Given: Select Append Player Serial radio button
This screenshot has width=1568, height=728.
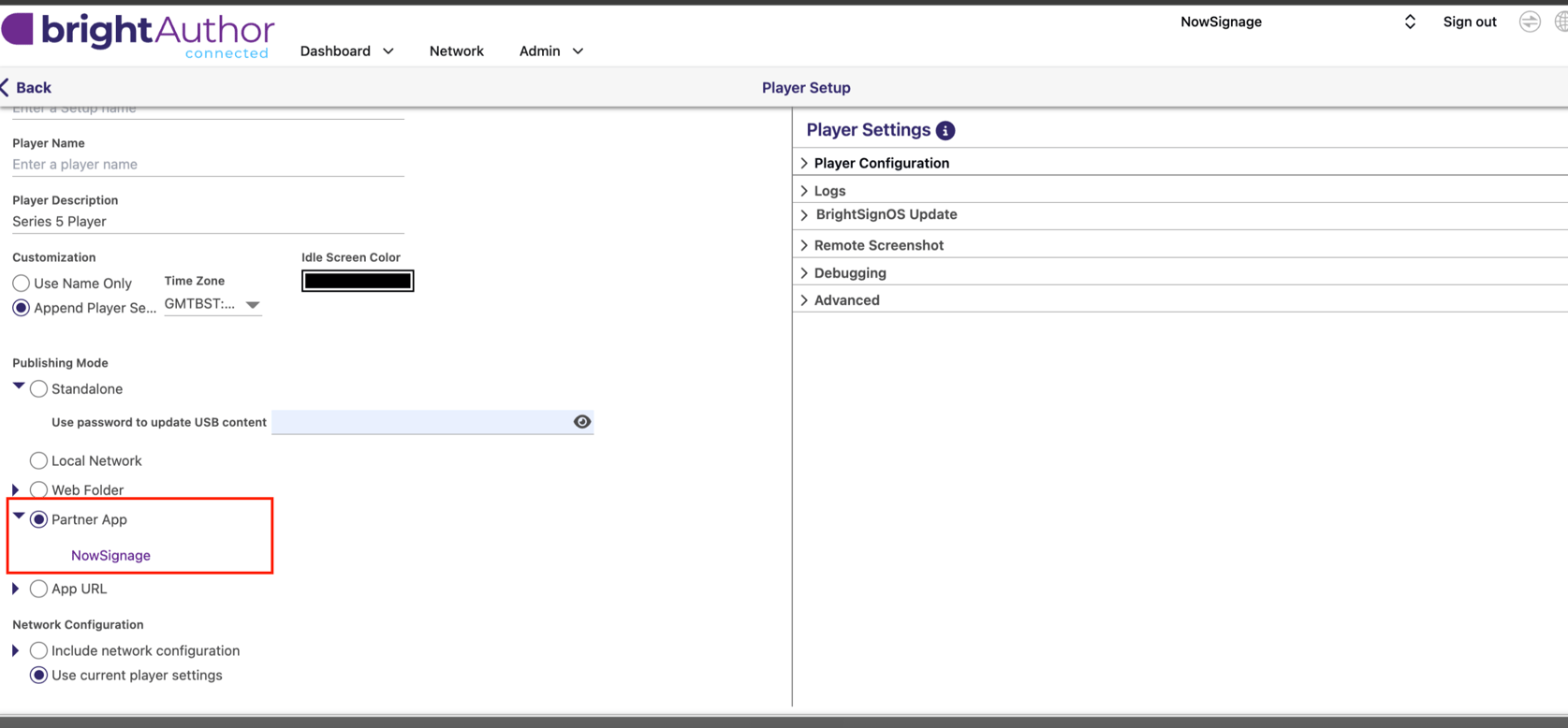Looking at the screenshot, I should (x=21, y=308).
